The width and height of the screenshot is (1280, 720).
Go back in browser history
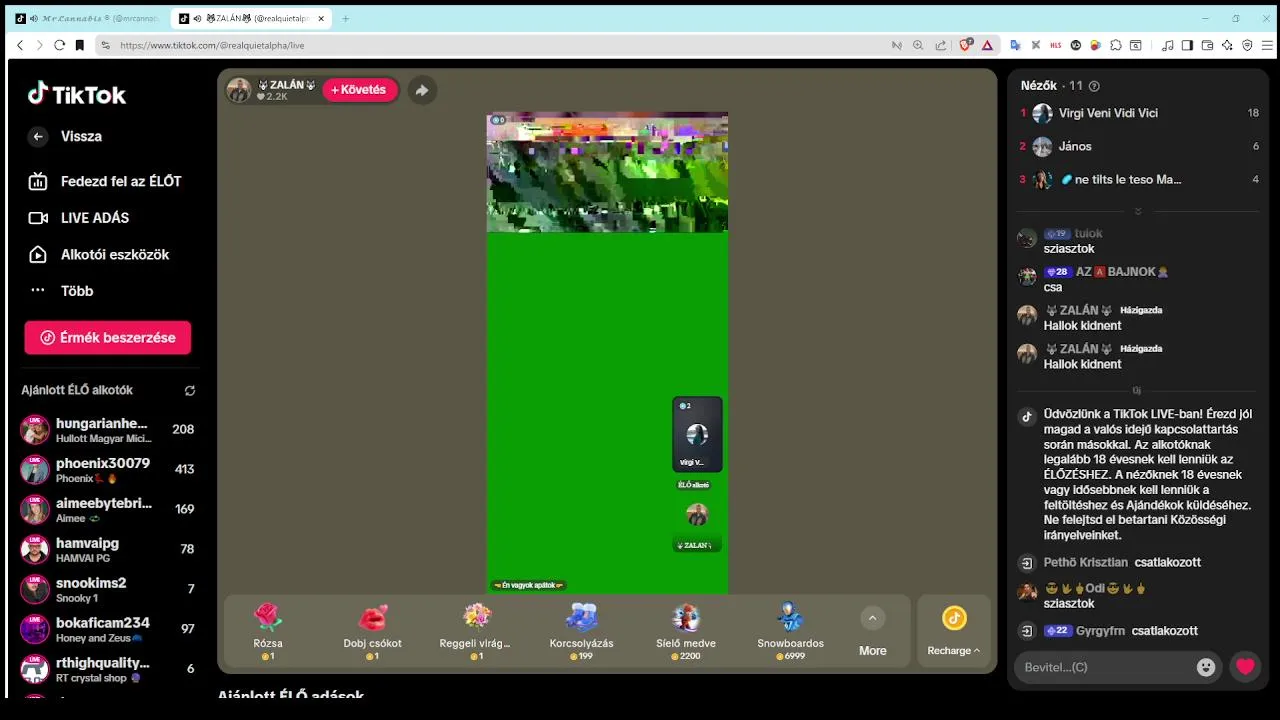[x=20, y=45]
